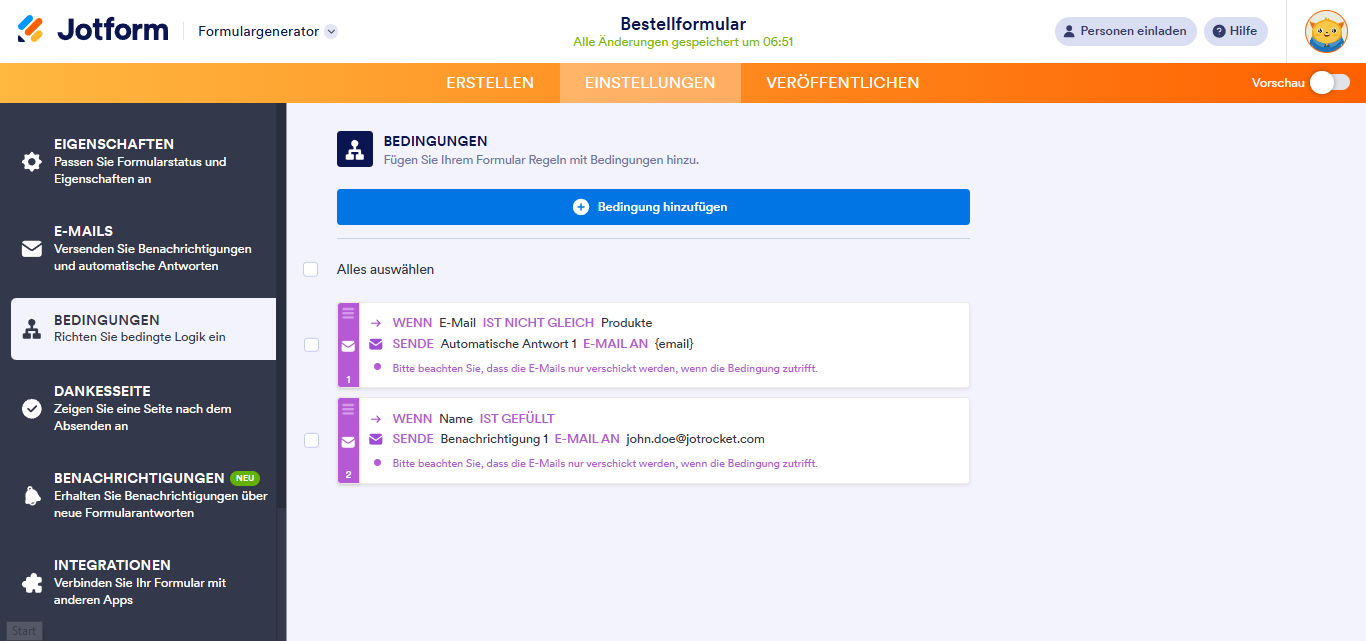
Task: Click the Bestellformular form title
Action: [683, 24]
